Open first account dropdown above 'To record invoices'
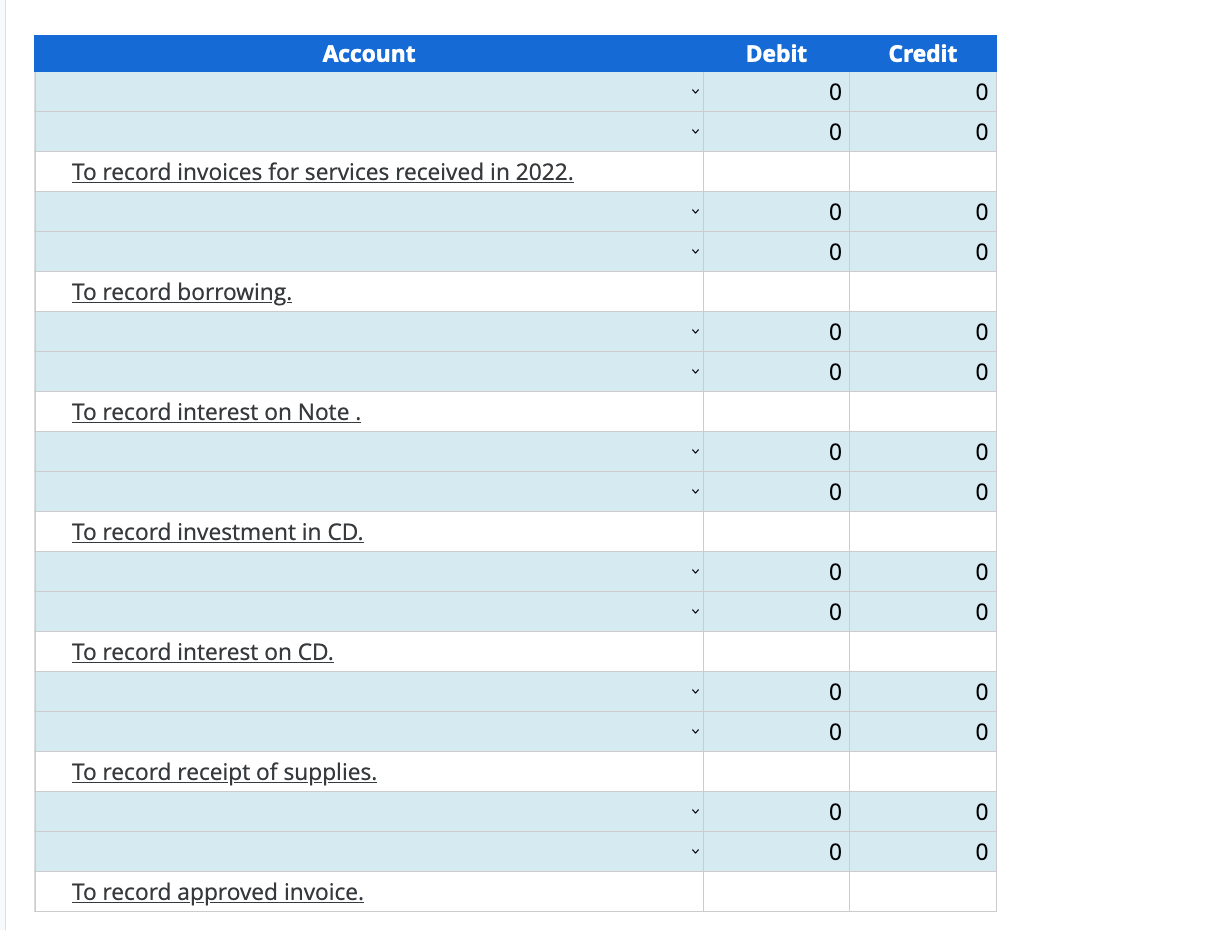Image resolution: width=1212 pixels, height=930 pixels. [x=369, y=92]
